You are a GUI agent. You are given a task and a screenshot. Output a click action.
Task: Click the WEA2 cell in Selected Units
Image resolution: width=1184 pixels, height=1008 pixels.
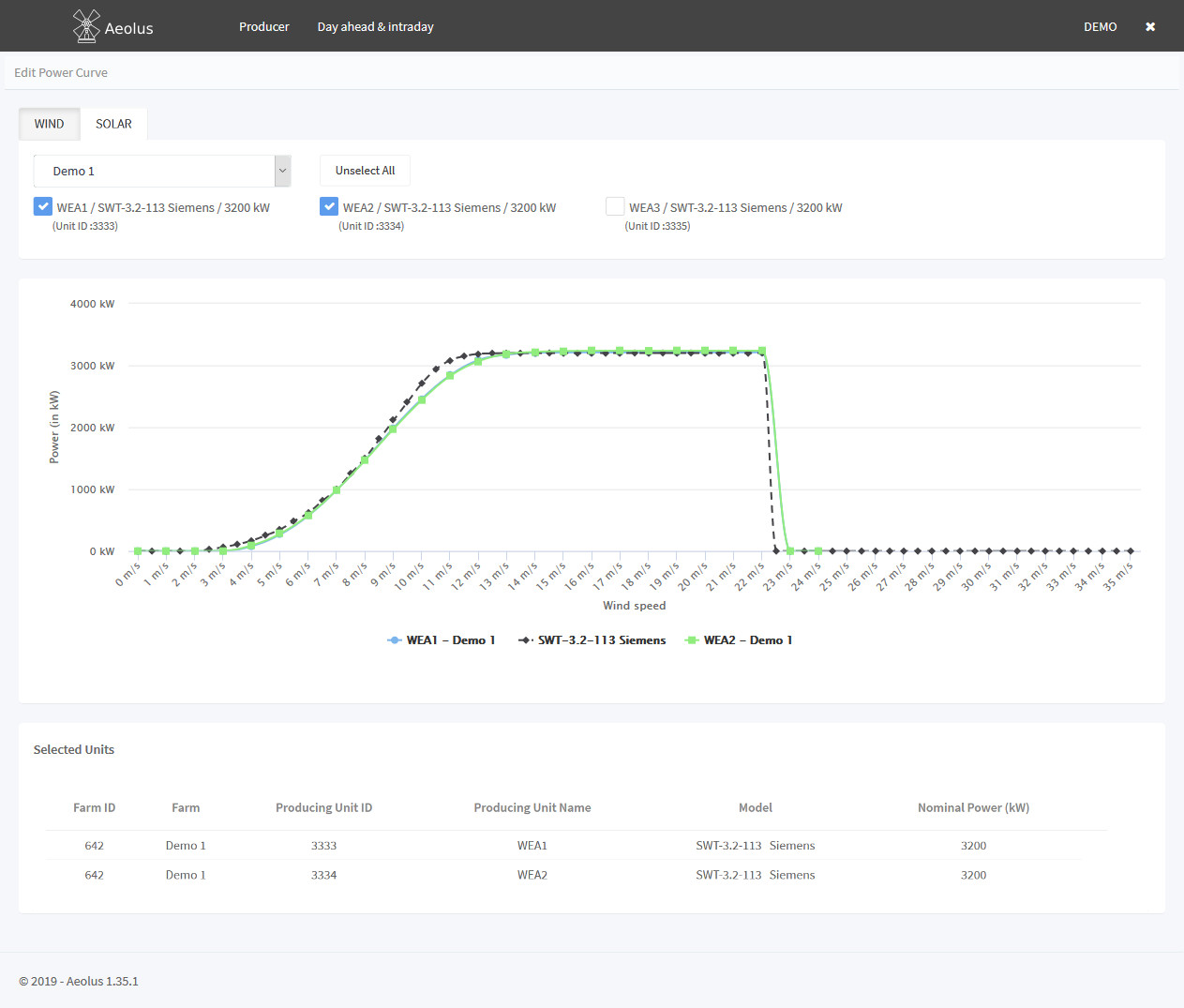coord(532,875)
